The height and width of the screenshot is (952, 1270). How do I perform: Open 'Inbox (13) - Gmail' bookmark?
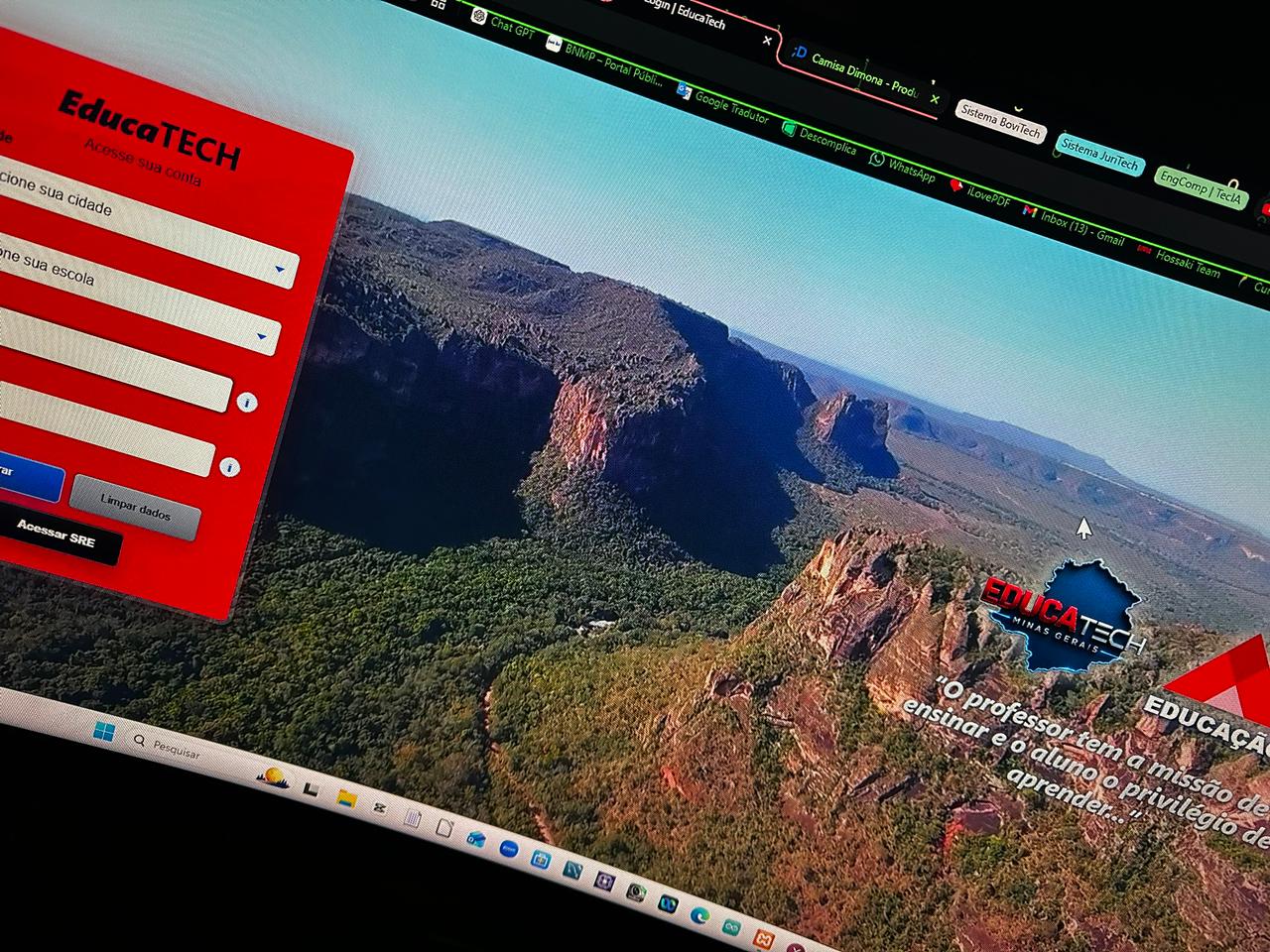point(1074,226)
